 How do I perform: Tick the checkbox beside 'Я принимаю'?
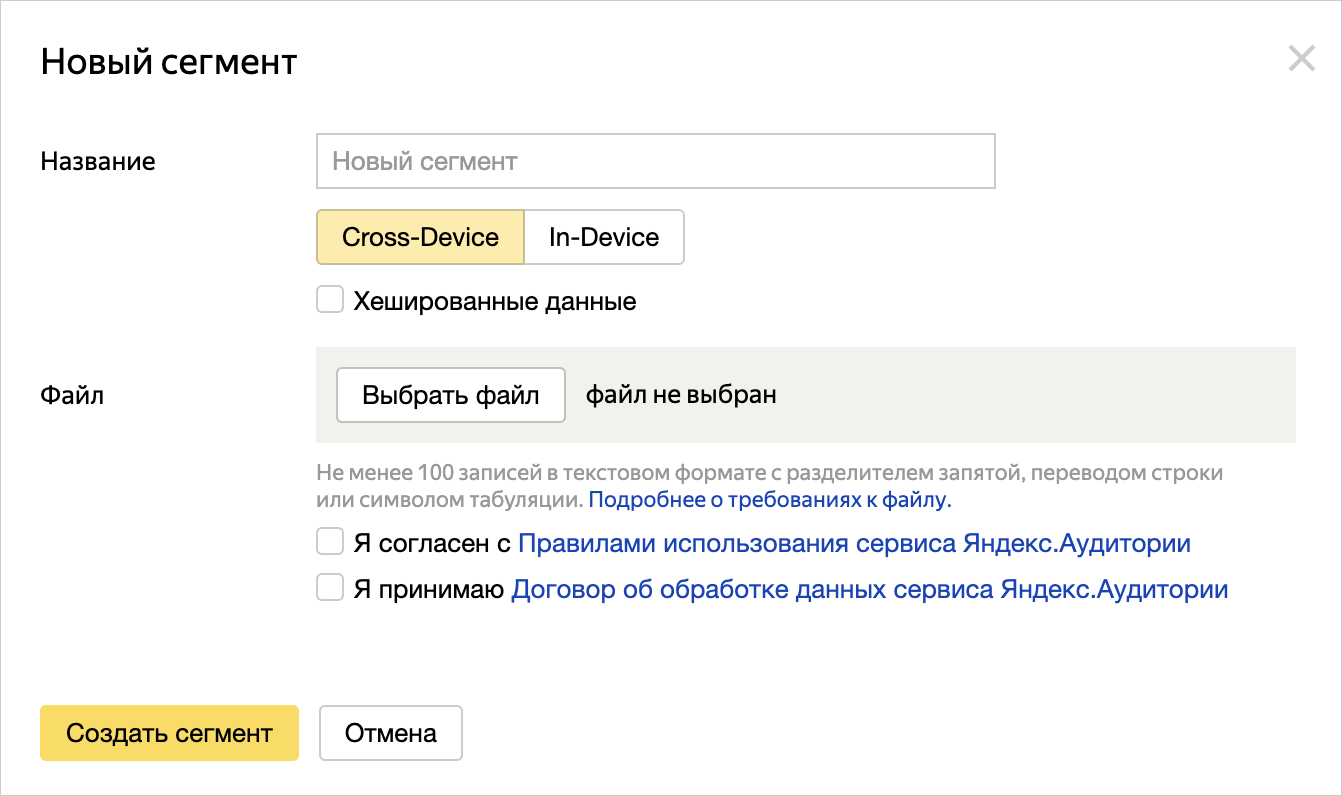tap(330, 588)
